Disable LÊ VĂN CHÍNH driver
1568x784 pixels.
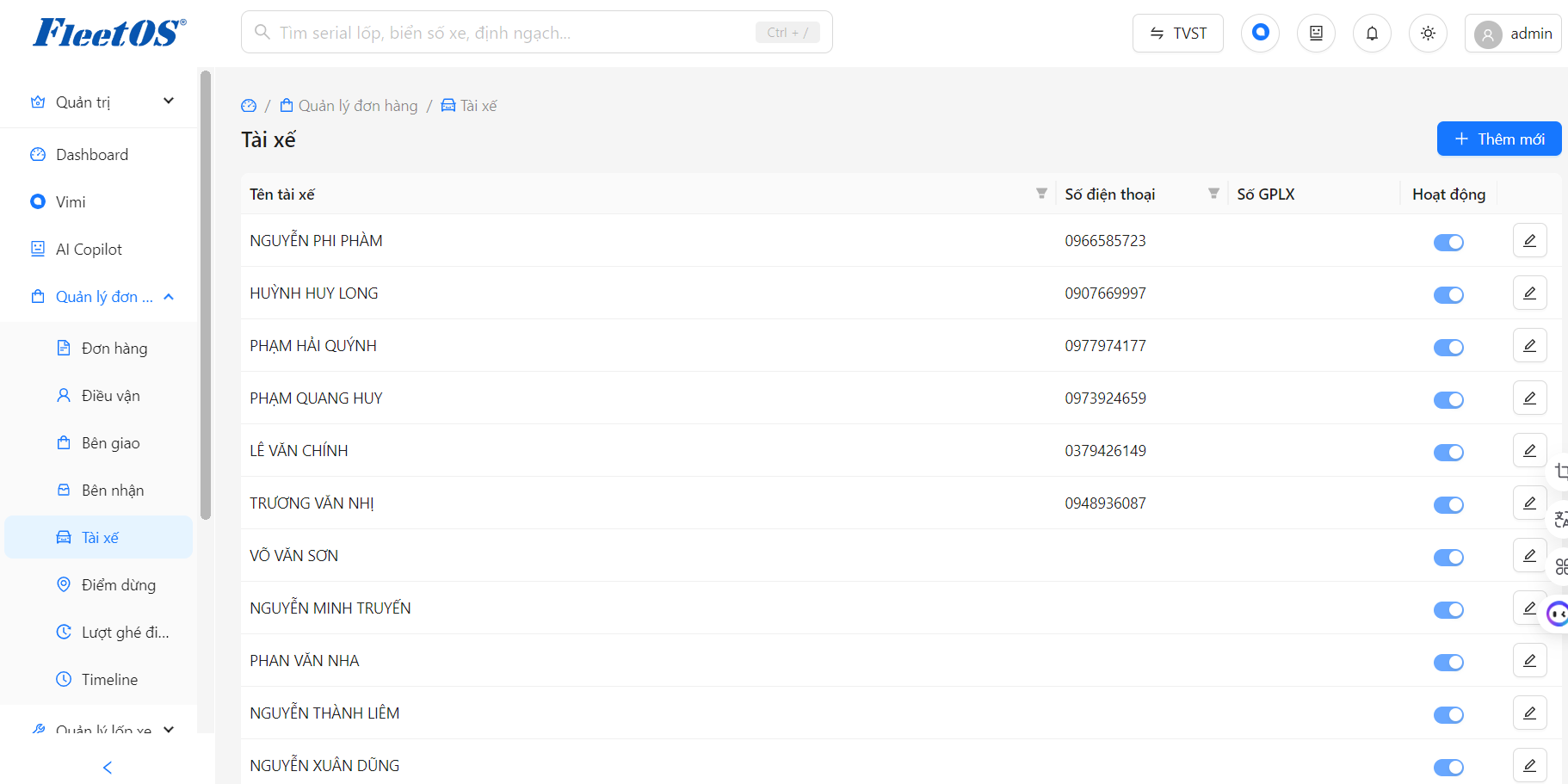coord(1448,452)
